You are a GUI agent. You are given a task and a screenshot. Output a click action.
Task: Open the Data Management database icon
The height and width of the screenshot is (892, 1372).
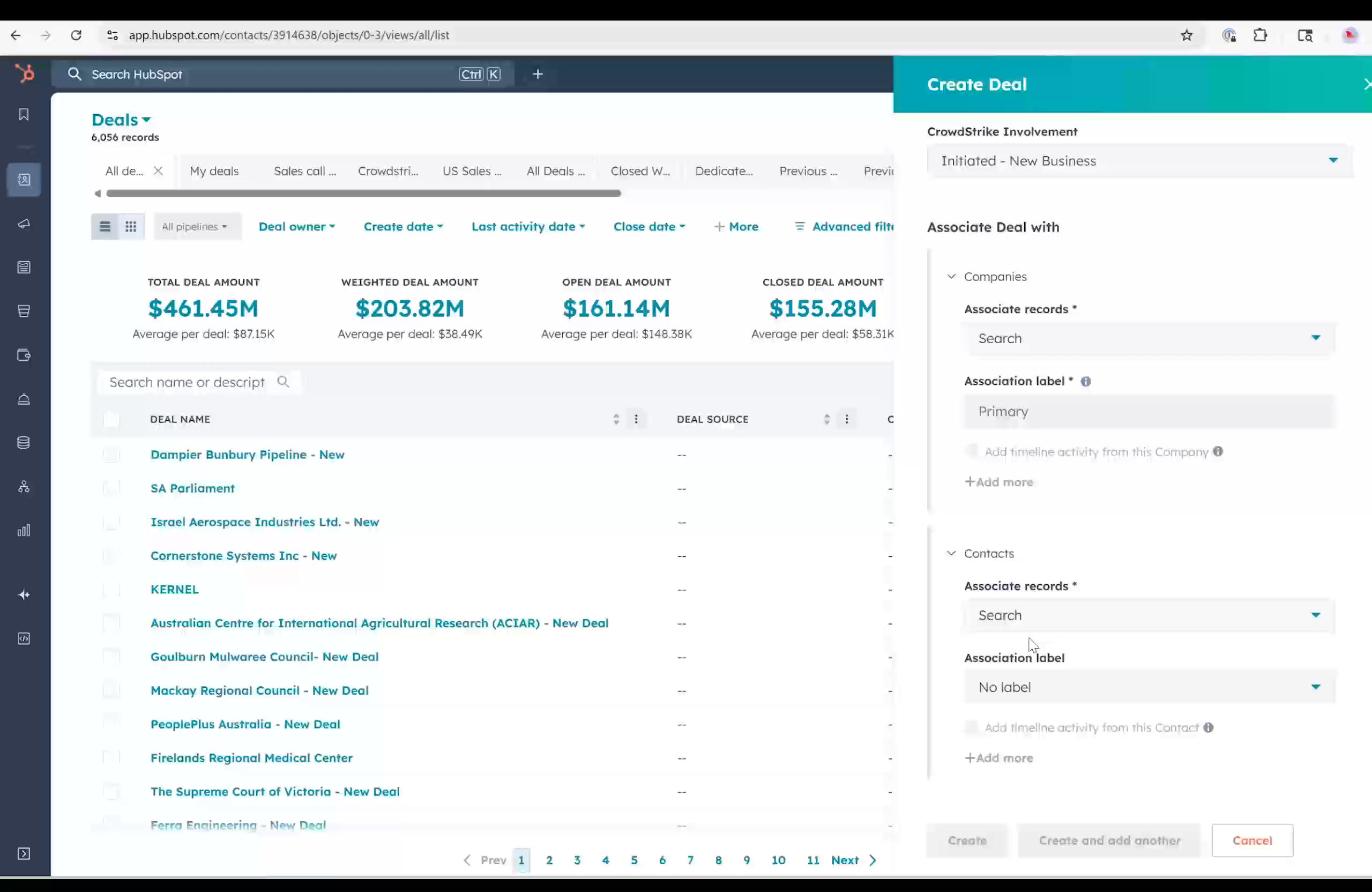pyautogui.click(x=24, y=443)
